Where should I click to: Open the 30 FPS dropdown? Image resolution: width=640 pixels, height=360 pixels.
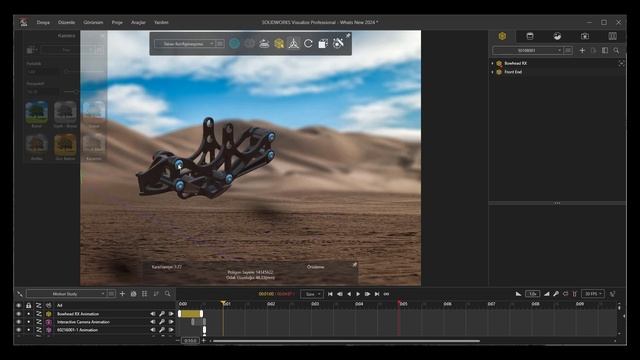click(x=593, y=293)
